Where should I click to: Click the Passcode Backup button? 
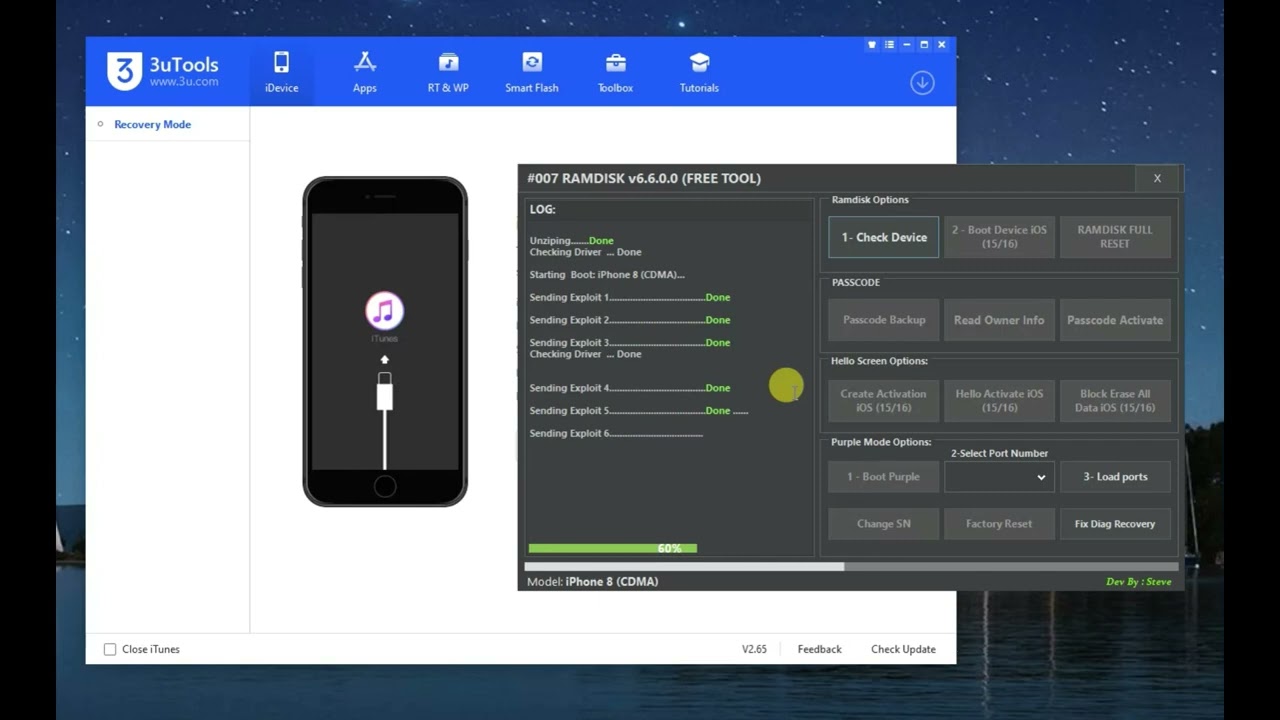pos(884,320)
